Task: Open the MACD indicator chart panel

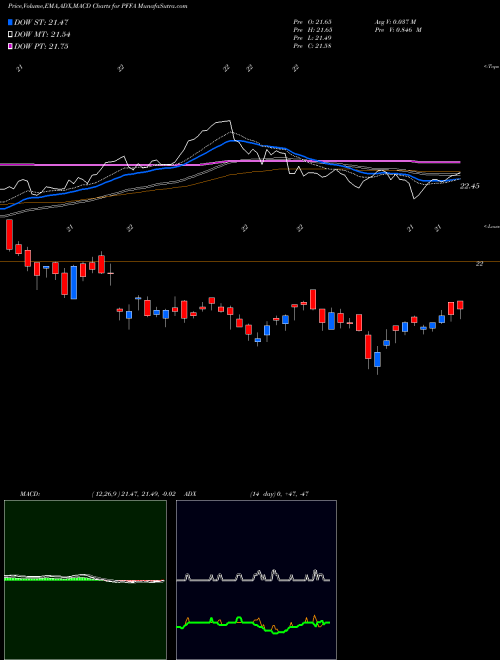Action: click(85, 580)
